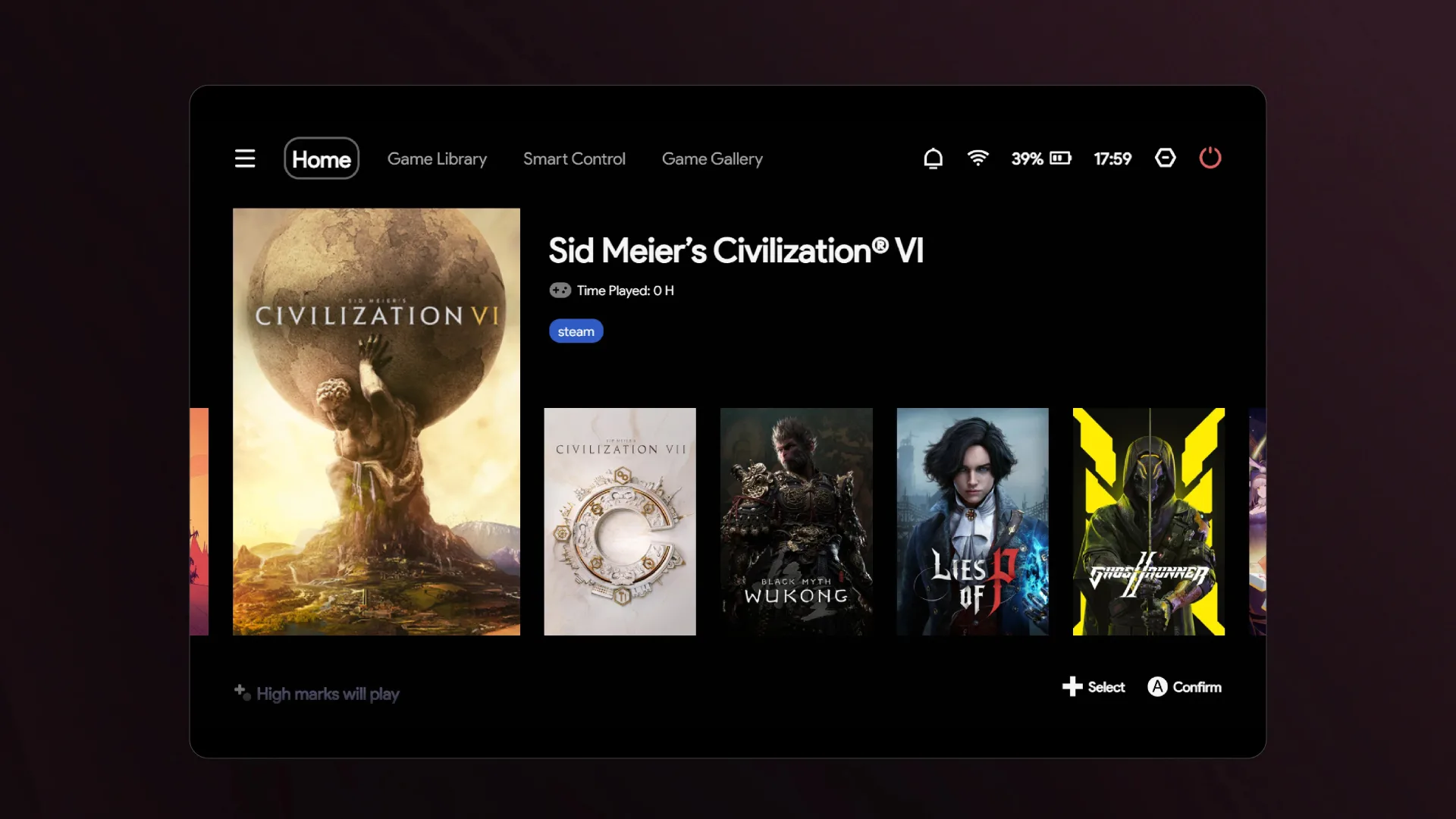Click the A Confirm button icon
Screen dimensions: 1456x819
point(1157,686)
